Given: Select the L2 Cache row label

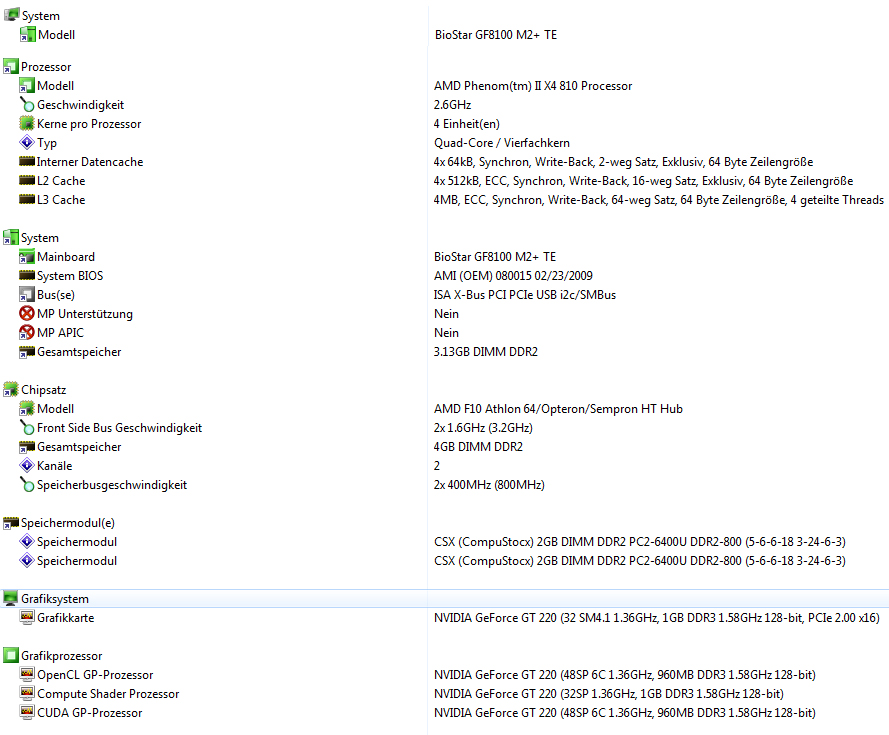Looking at the screenshot, I should point(61,181).
